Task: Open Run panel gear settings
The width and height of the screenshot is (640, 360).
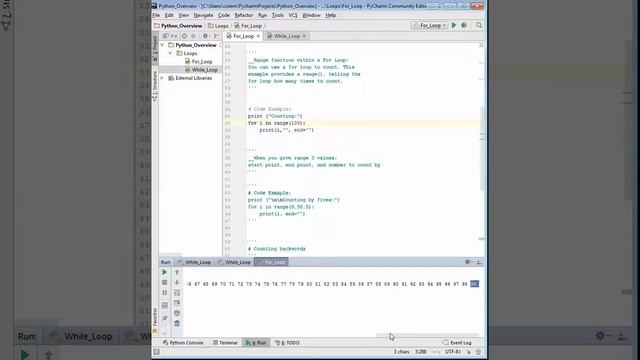Action: tap(468, 262)
